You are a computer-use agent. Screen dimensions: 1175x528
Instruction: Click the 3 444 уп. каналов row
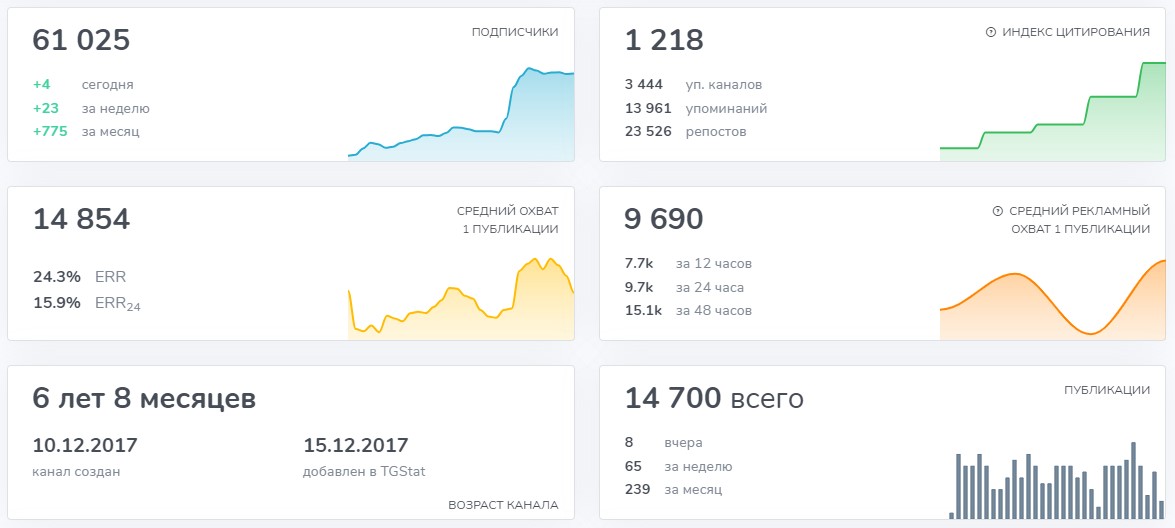693,85
